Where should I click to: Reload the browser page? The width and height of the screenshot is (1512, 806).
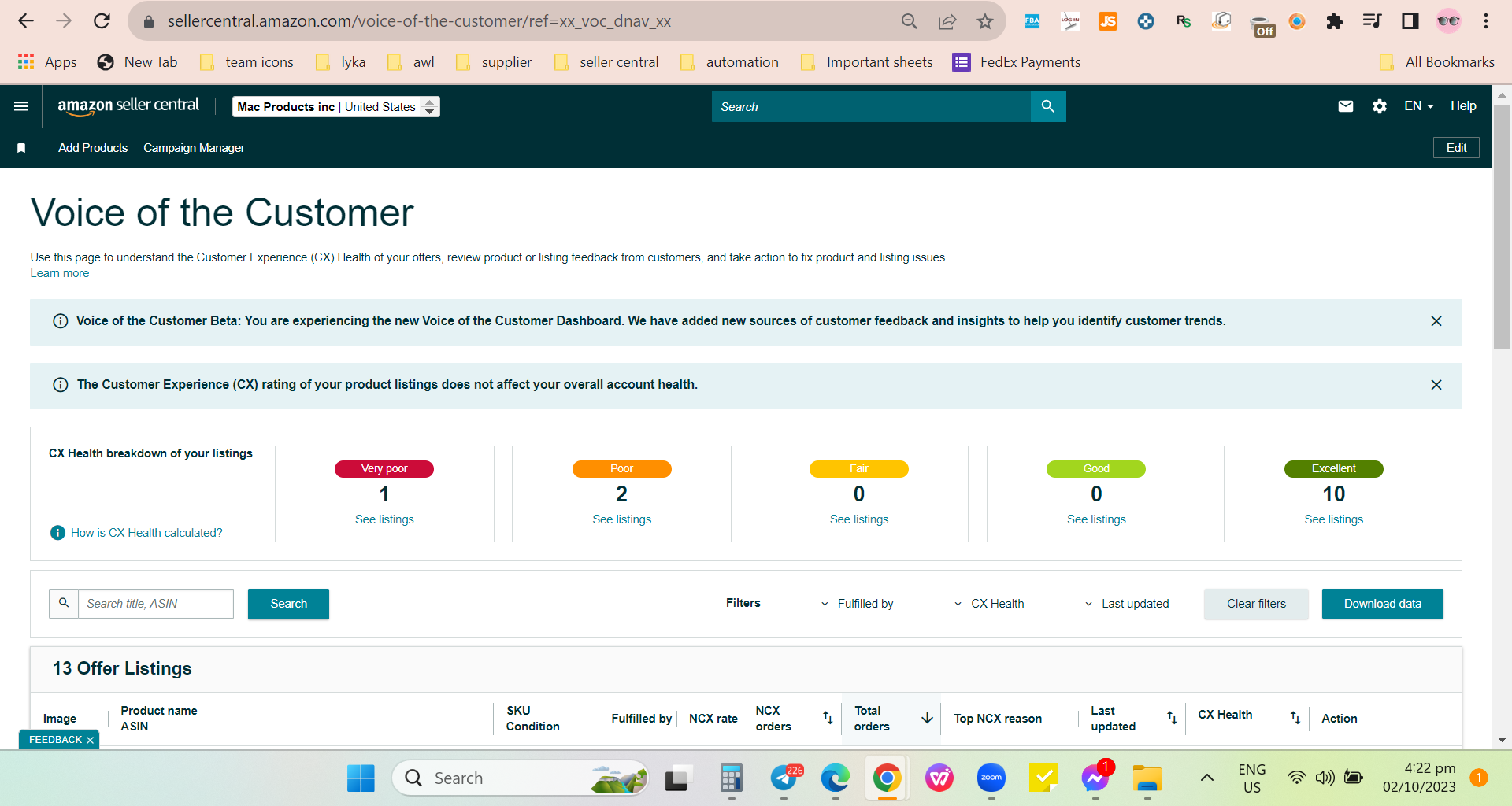point(102,21)
